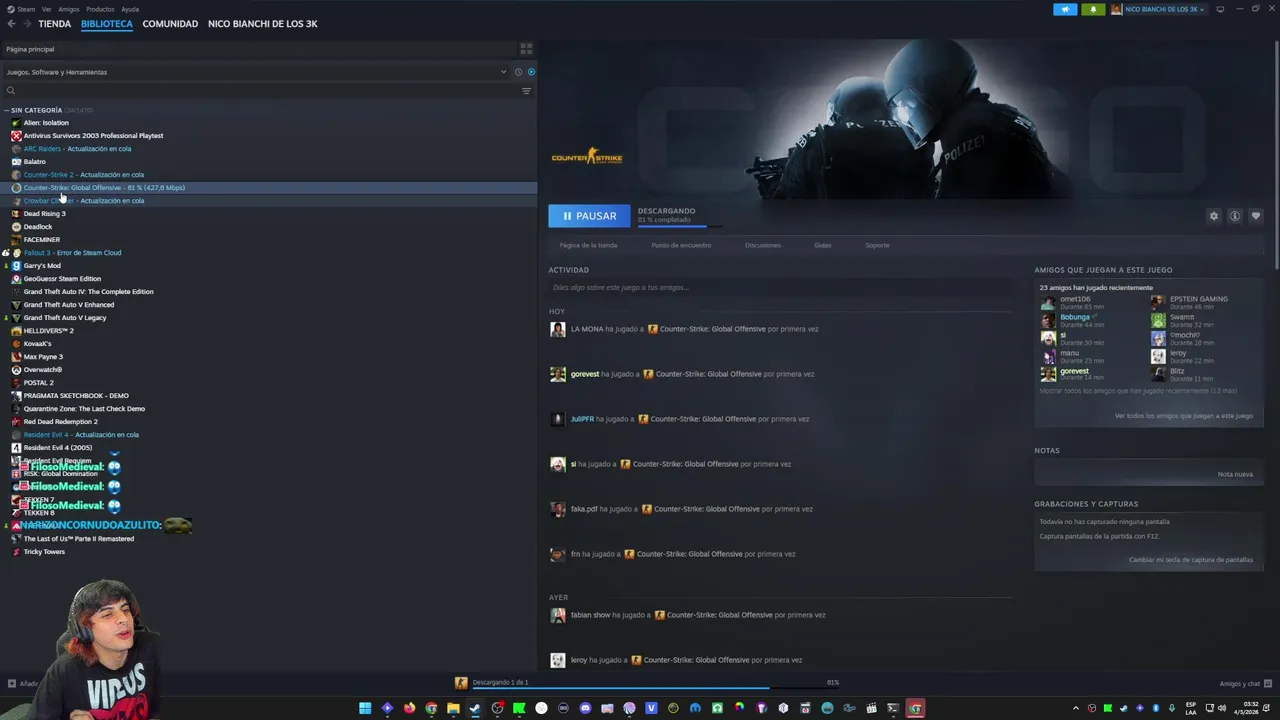Open the Soporte link
The height and width of the screenshot is (720, 1280).
tap(877, 245)
